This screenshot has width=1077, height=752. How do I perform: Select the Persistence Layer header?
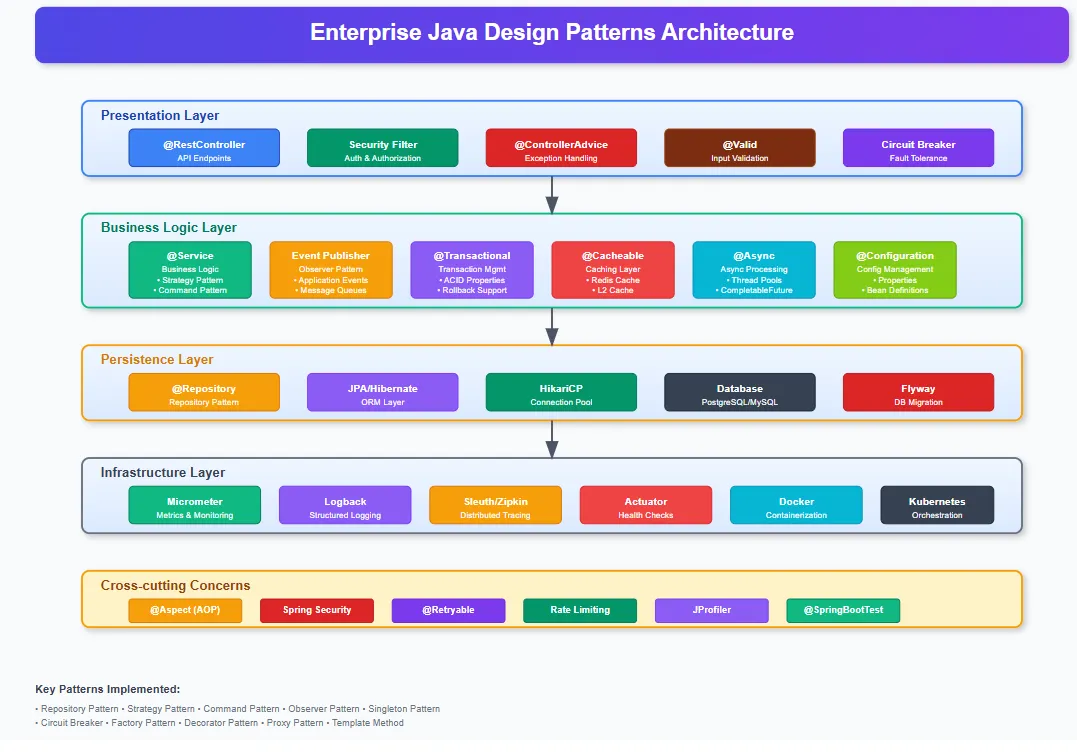point(156,359)
